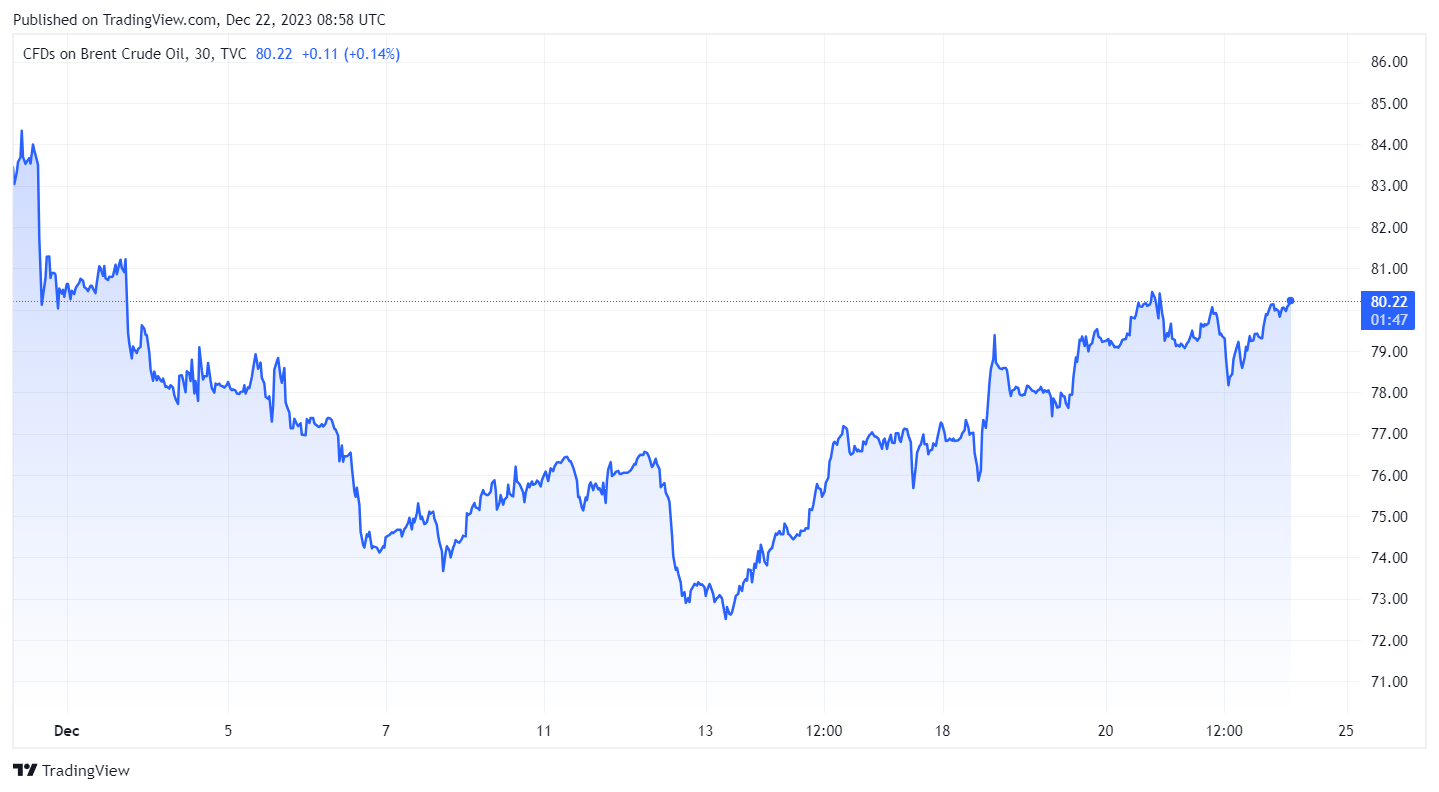This screenshot has height=792, width=1439.
Task: Click the 86.00 label on price axis
Action: (1388, 62)
